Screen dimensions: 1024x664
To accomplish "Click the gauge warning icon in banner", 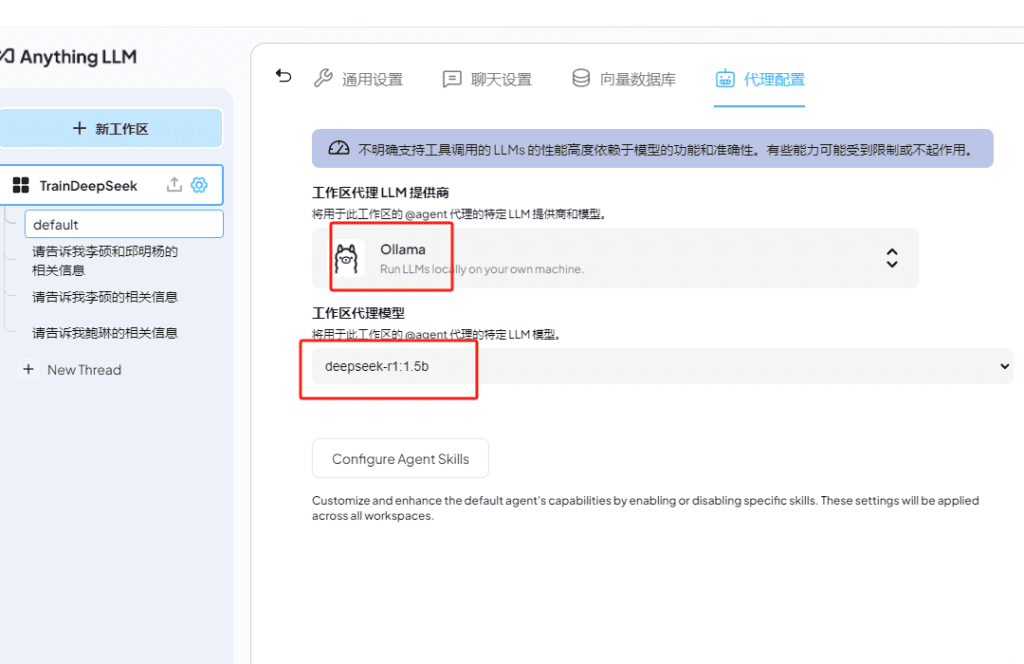I will 340,149.
